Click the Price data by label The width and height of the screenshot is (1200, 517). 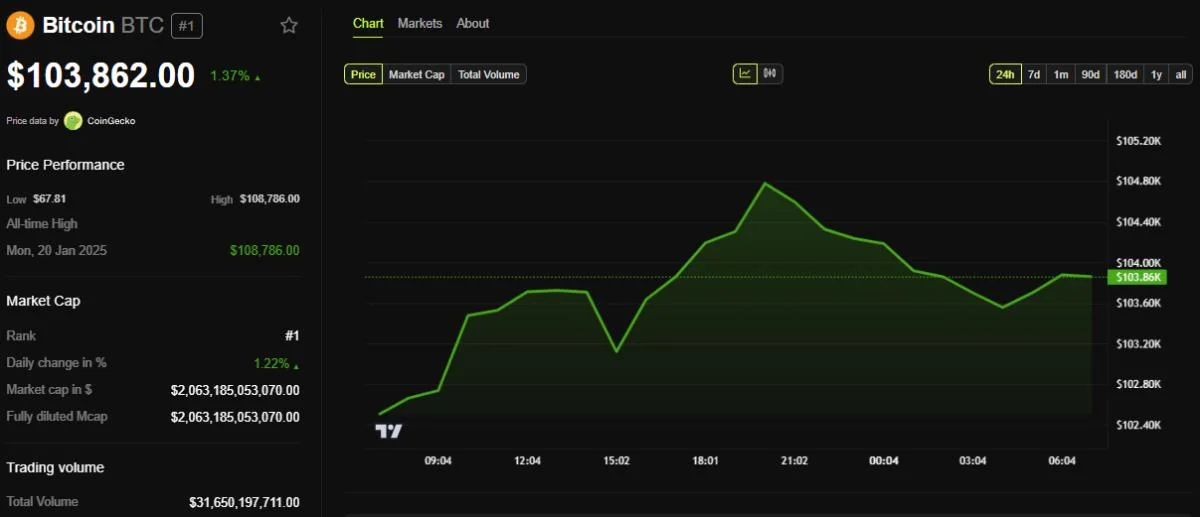[x=33, y=121]
